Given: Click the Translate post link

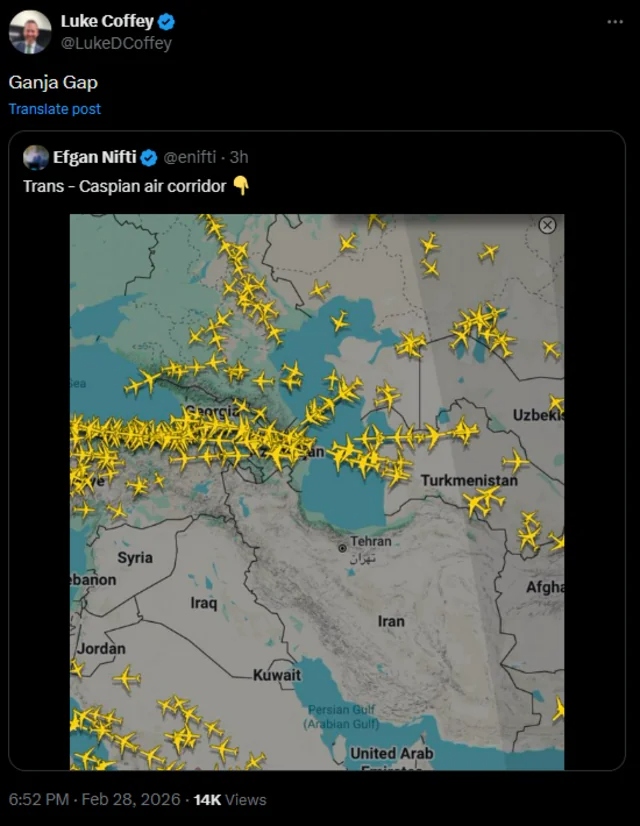Looking at the screenshot, I should (55, 109).
